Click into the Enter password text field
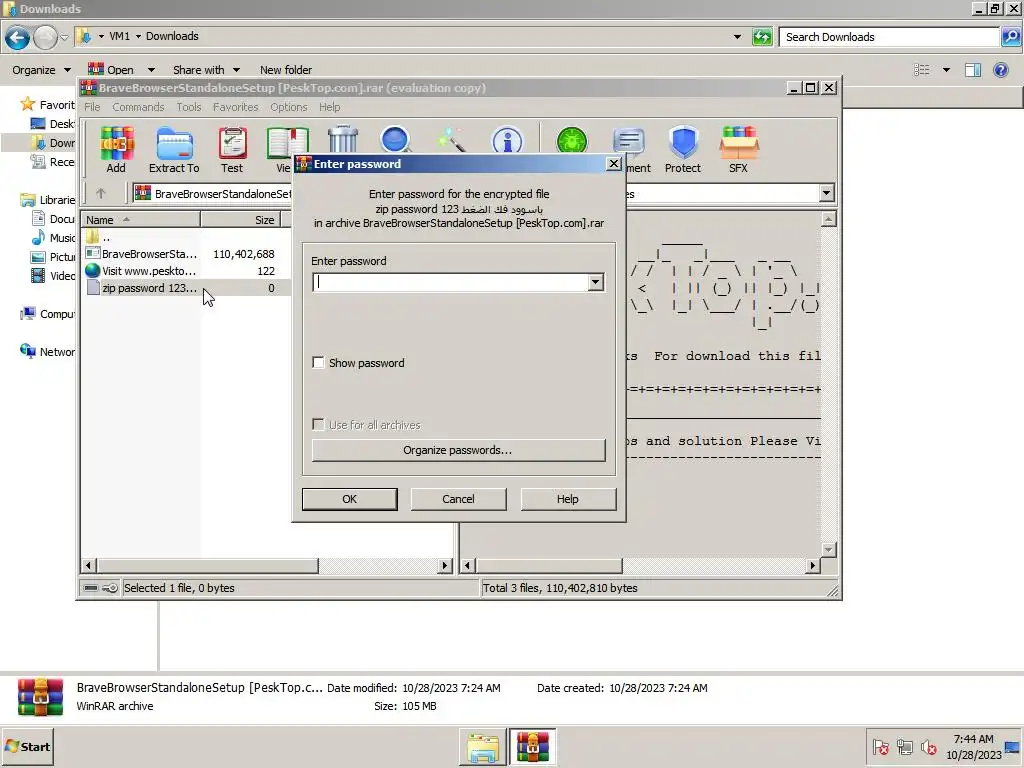 click(x=451, y=282)
